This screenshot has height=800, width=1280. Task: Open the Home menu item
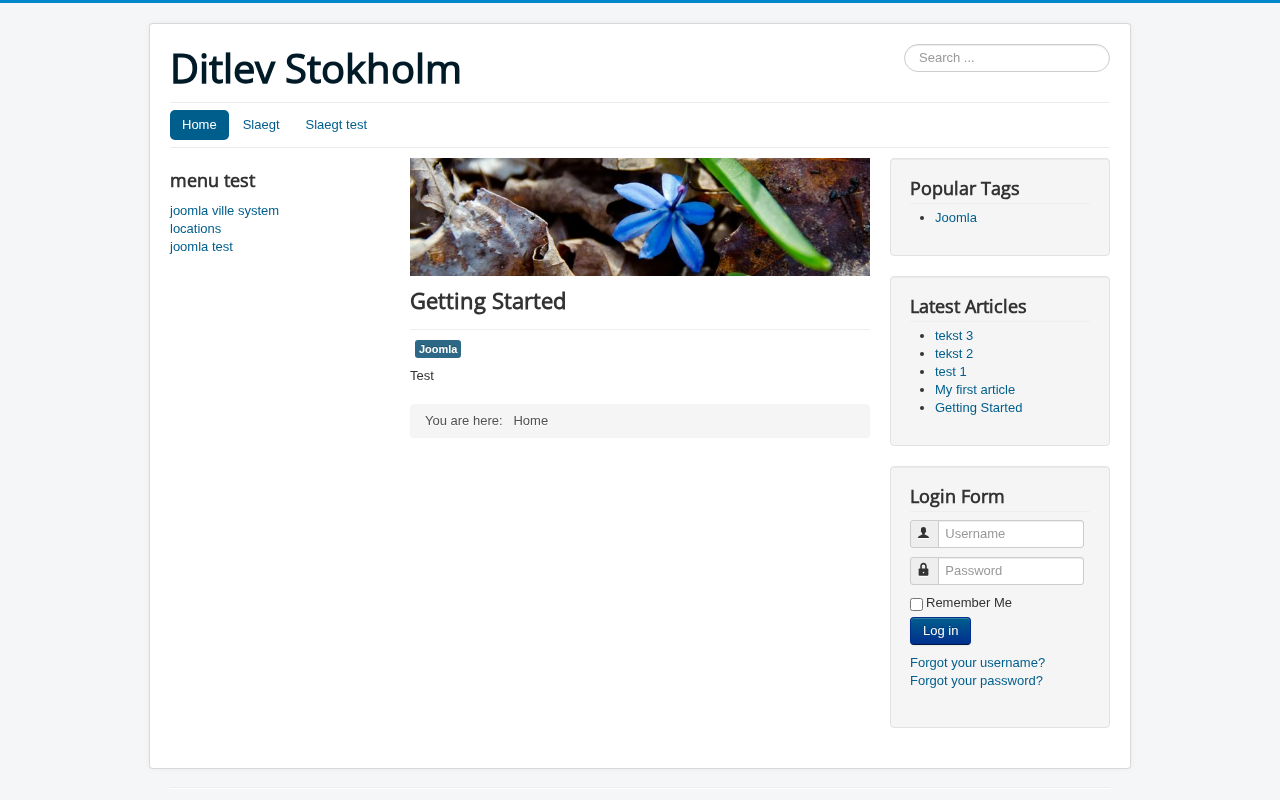coord(199,125)
